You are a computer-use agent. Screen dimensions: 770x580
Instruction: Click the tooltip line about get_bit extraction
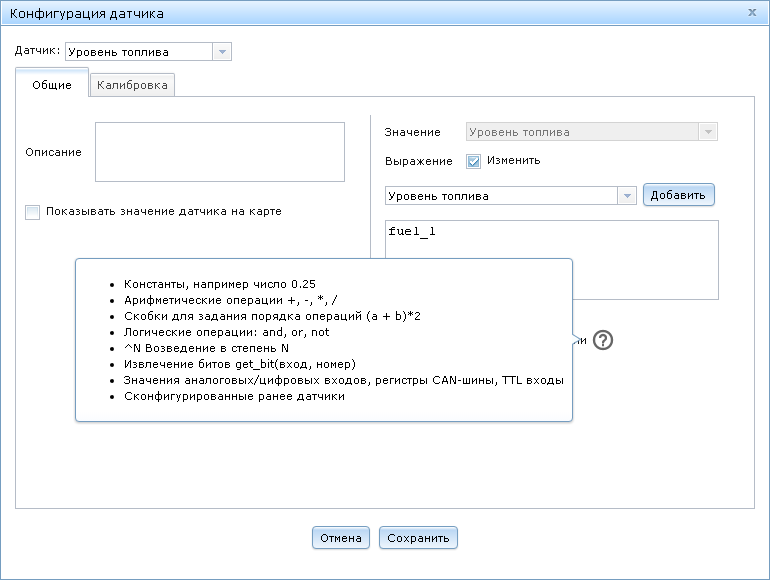tap(240, 364)
